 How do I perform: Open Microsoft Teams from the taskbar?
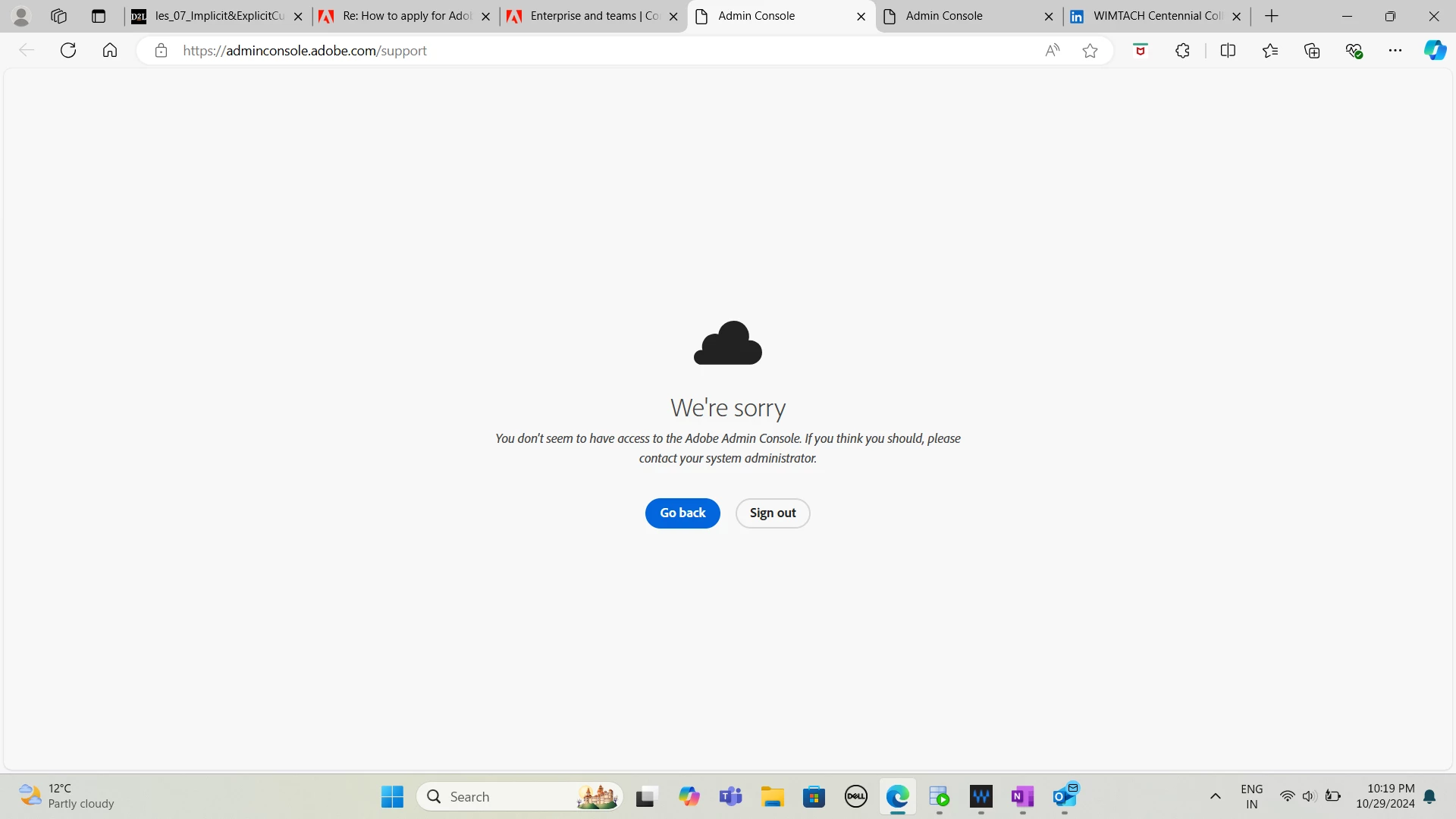click(730, 797)
